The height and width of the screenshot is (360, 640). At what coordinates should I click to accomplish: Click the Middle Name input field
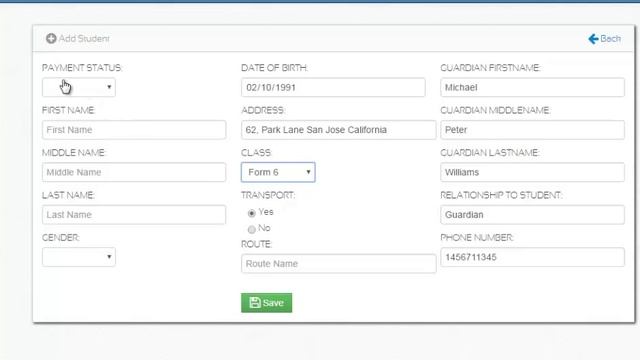pos(134,172)
